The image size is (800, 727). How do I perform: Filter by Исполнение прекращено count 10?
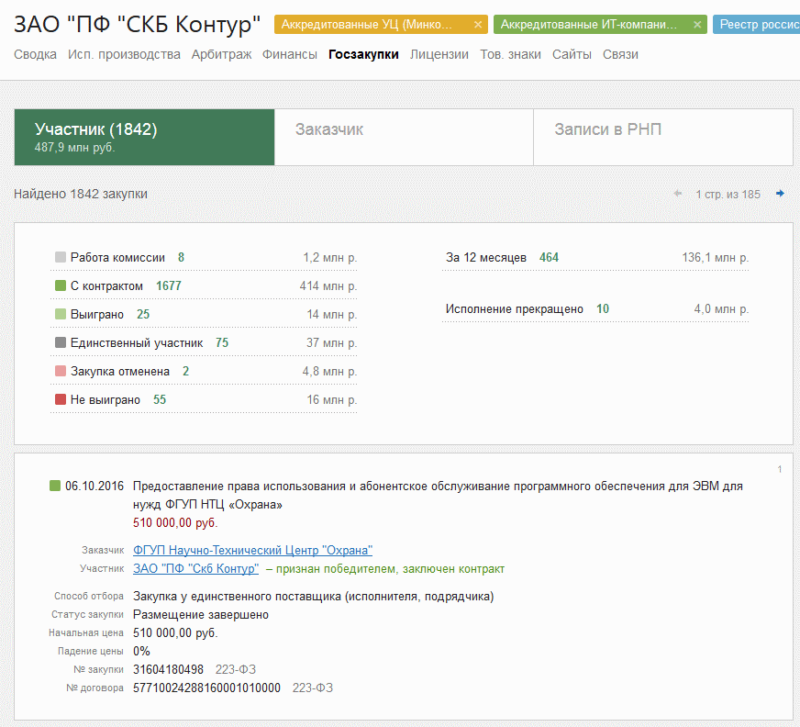pos(603,309)
